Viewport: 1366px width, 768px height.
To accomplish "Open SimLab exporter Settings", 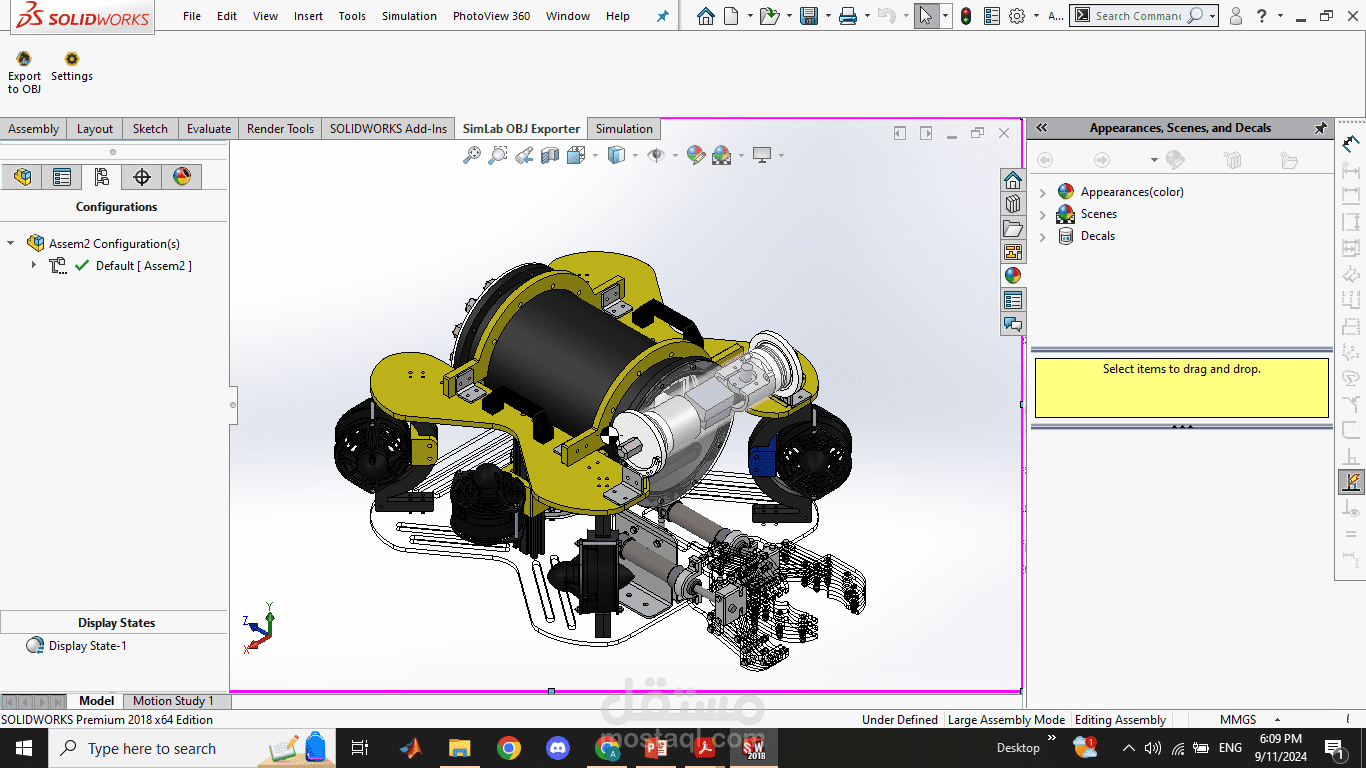I will pyautogui.click(x=71, y=60).
